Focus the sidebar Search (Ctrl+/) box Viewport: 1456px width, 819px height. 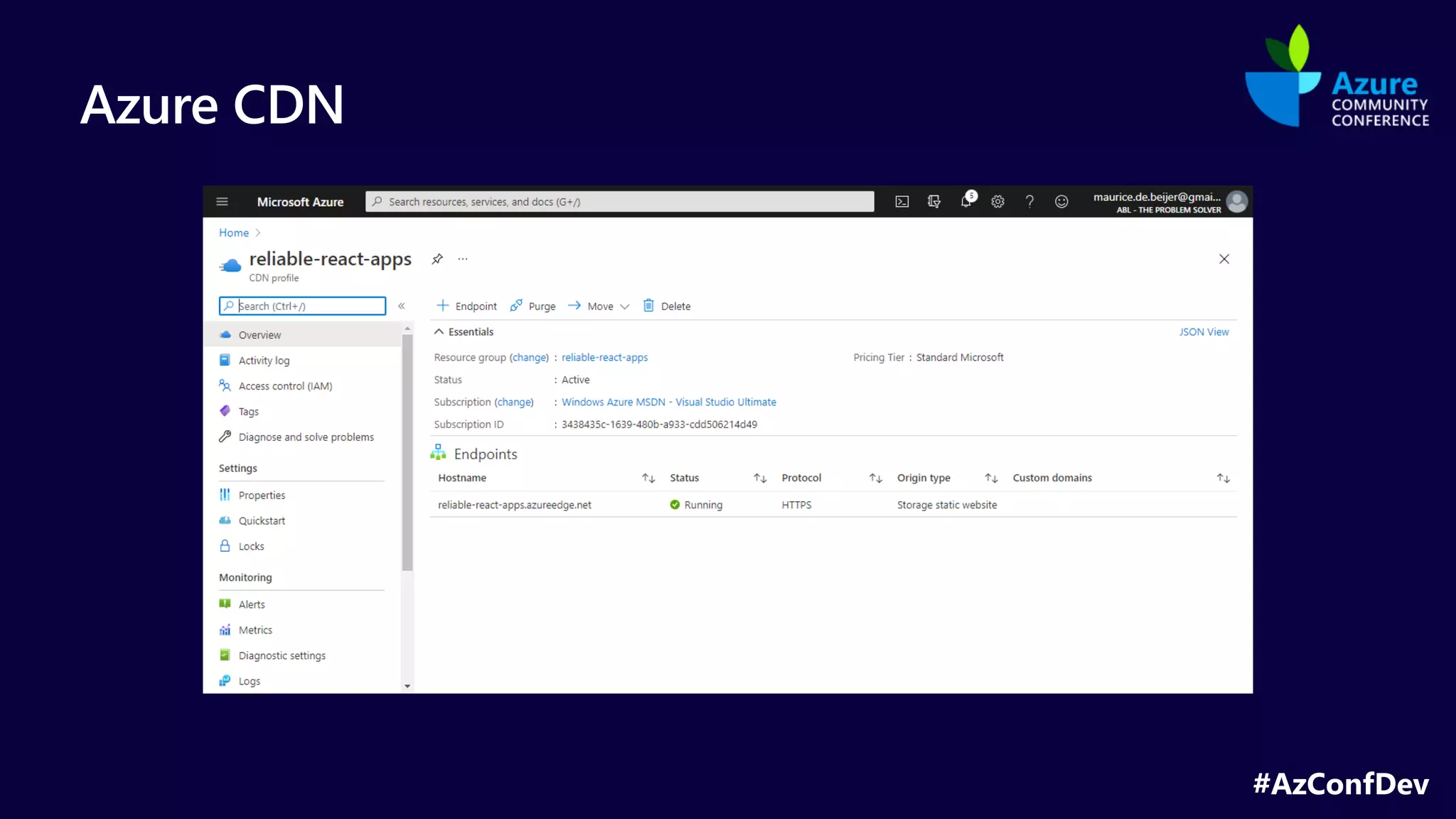click(x=302, y=306)
